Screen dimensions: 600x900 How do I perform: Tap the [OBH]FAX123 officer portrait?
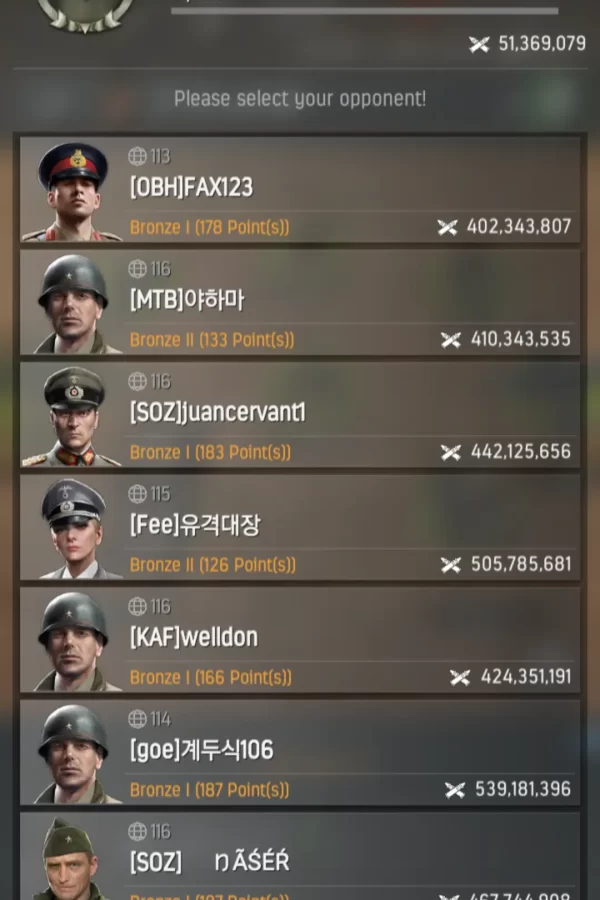72,192
